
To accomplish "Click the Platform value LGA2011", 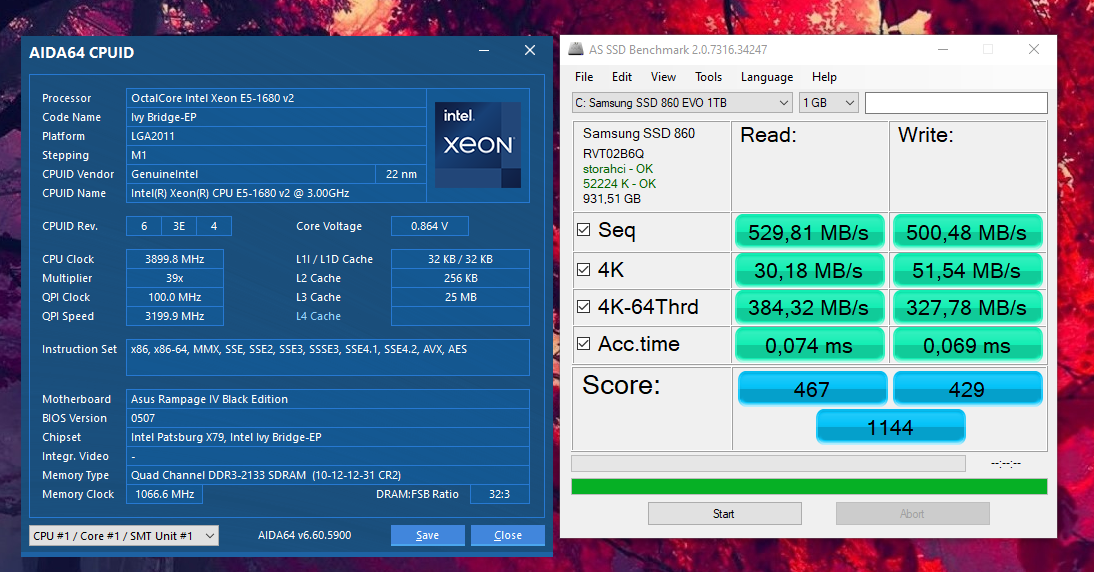I will [276, 136].
